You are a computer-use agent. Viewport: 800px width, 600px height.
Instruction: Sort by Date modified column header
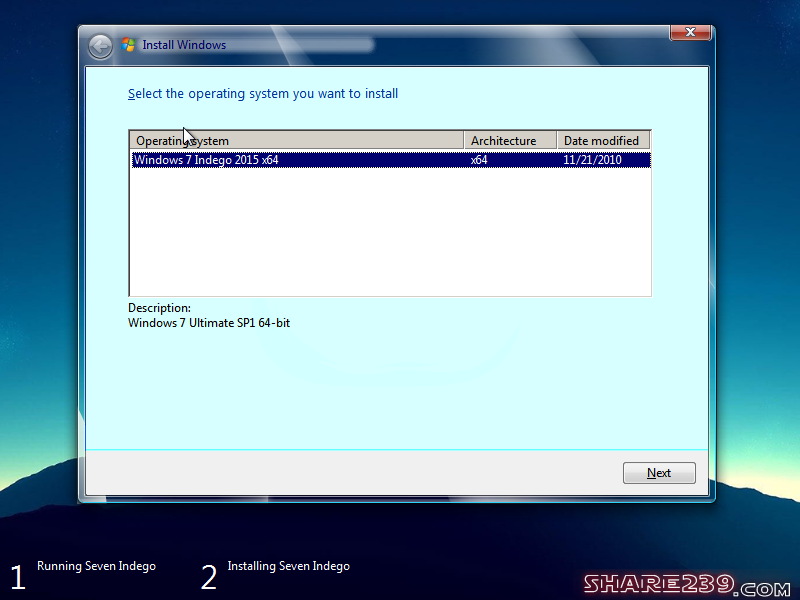[x=604, y=140]
